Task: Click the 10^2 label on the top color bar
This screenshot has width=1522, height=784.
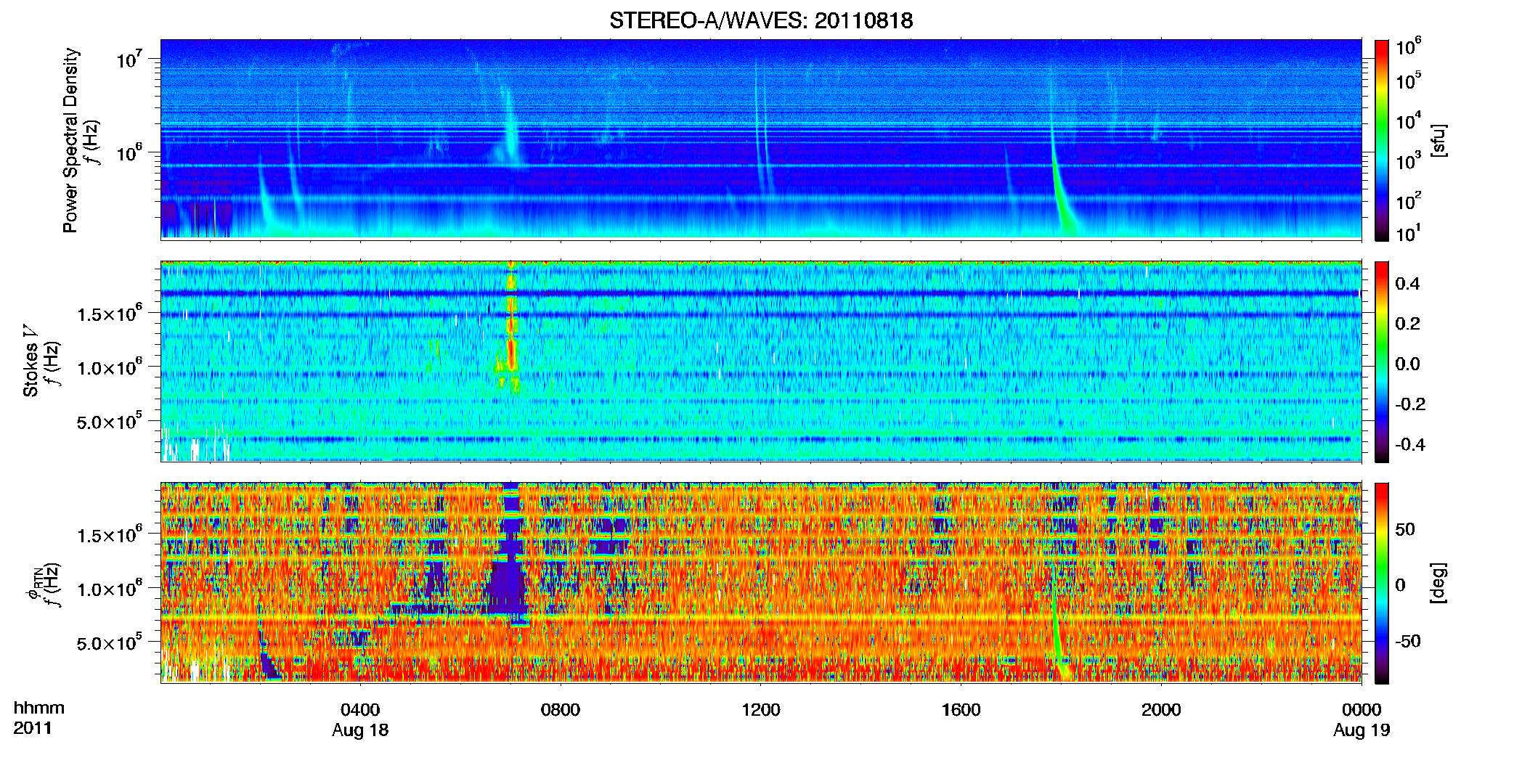Action: (x=1409, y=200)
